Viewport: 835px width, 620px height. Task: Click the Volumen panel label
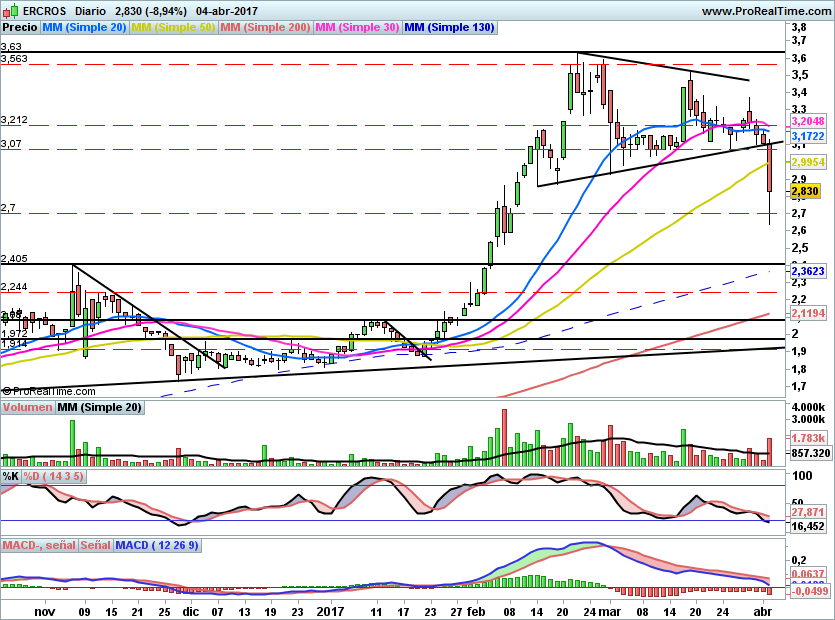click(x=27, y=407)
